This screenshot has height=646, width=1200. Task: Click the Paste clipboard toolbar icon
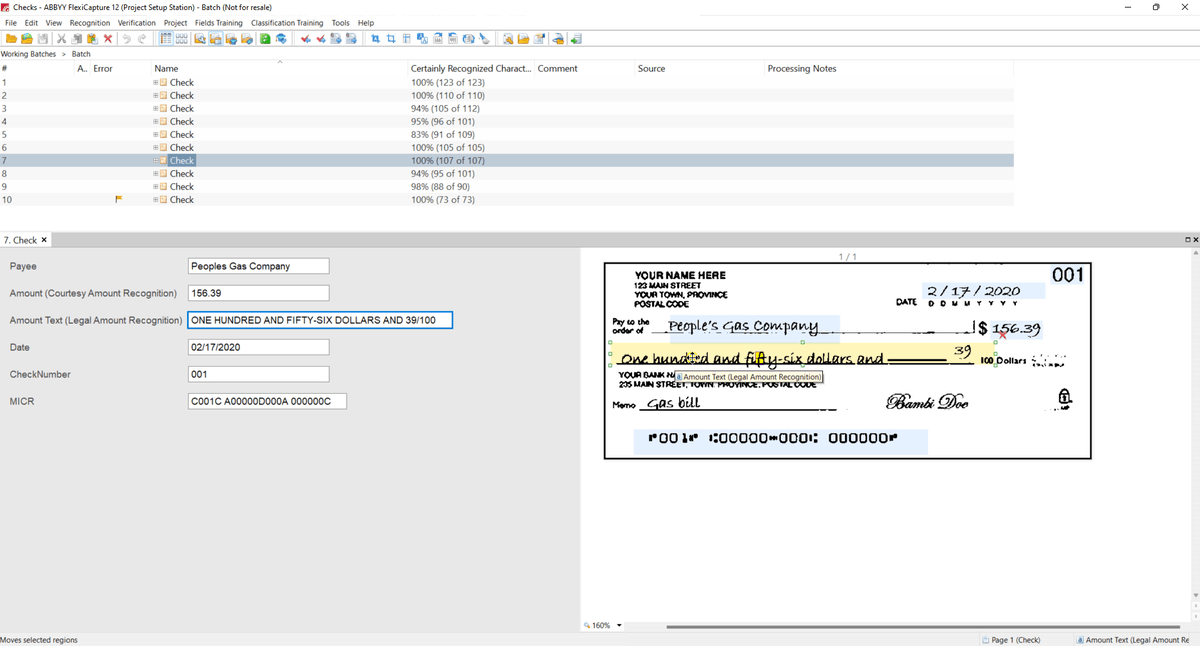(91, 39)
